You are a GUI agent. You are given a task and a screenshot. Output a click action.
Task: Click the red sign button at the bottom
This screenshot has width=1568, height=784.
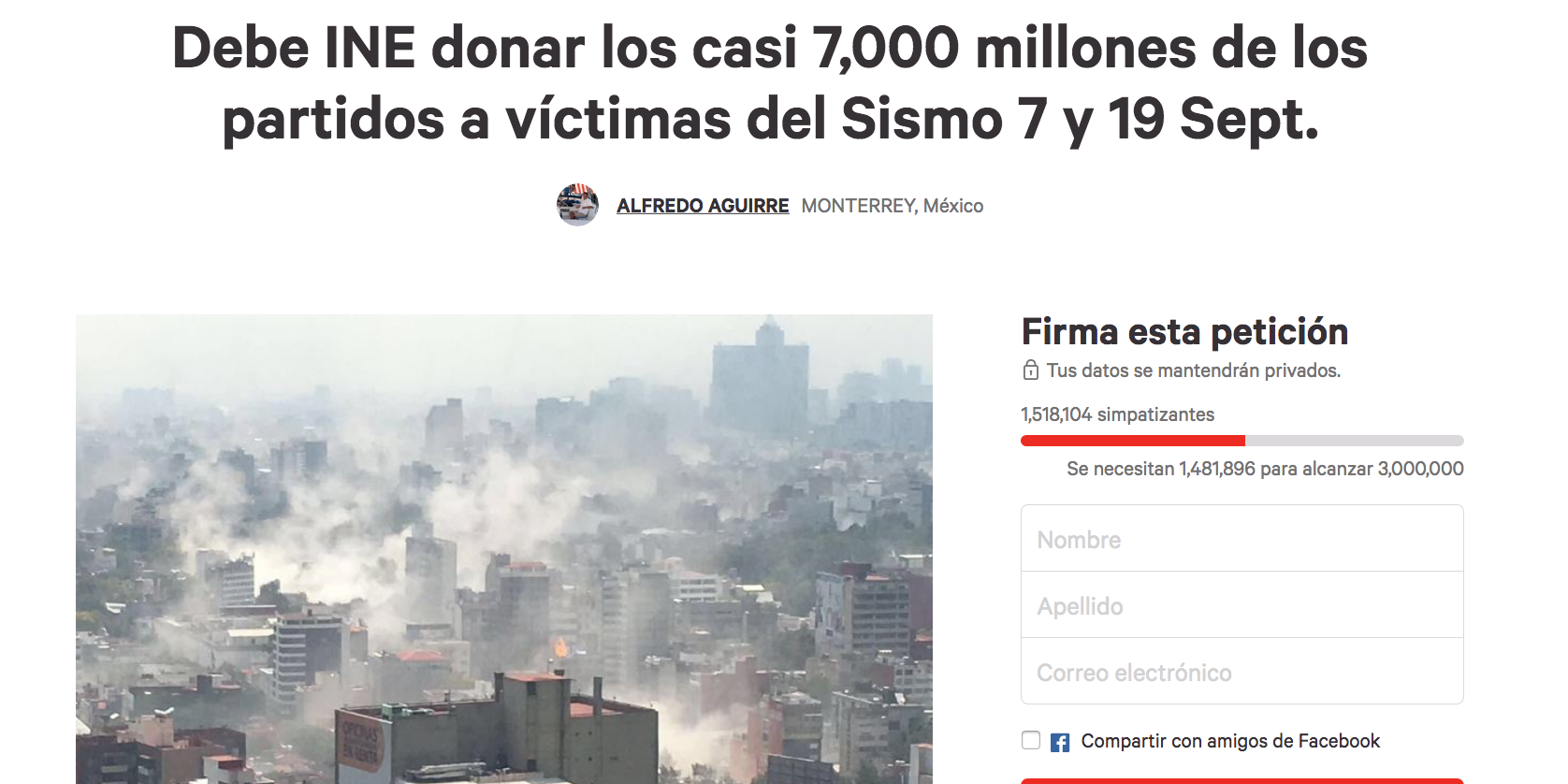[x=1242, y=781]
